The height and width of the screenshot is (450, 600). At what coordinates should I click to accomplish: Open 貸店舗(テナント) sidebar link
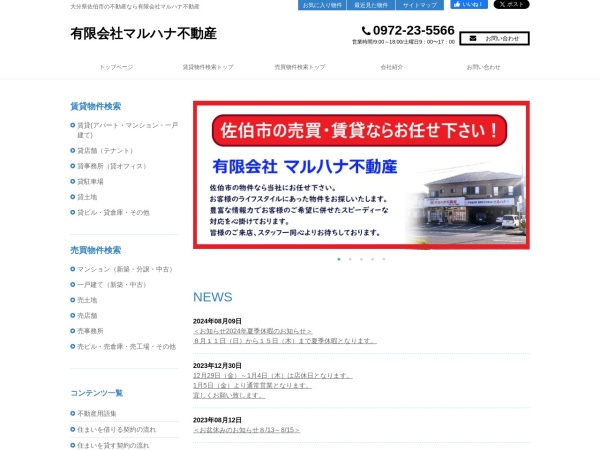click(x=105, y=151)
